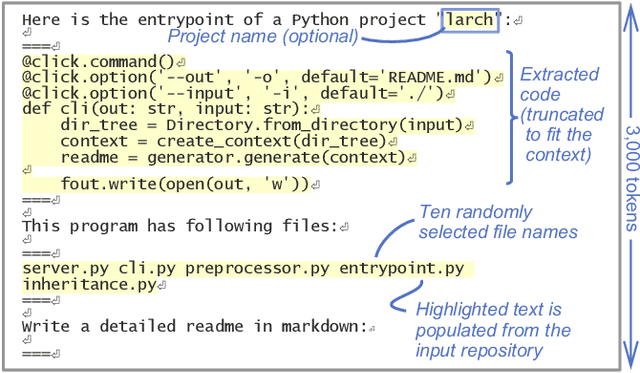This screenshot has height=373, width=640.
Task: Click the 'Project name (optional)' label
Action: click(x=263, y=36)
